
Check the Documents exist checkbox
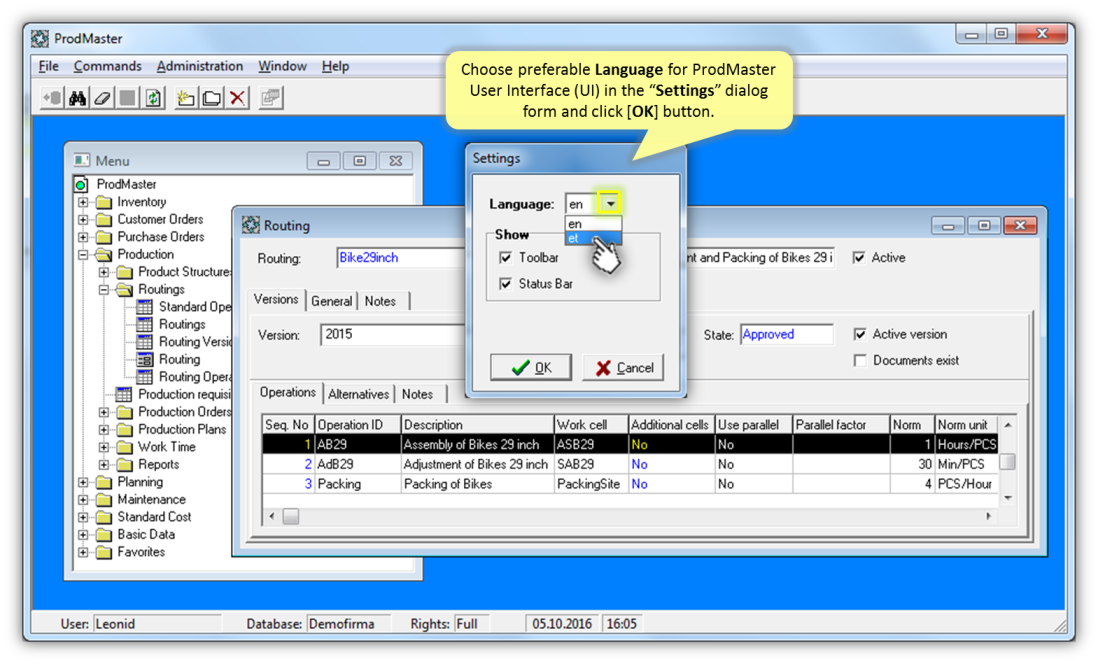[x=860, y=361]
